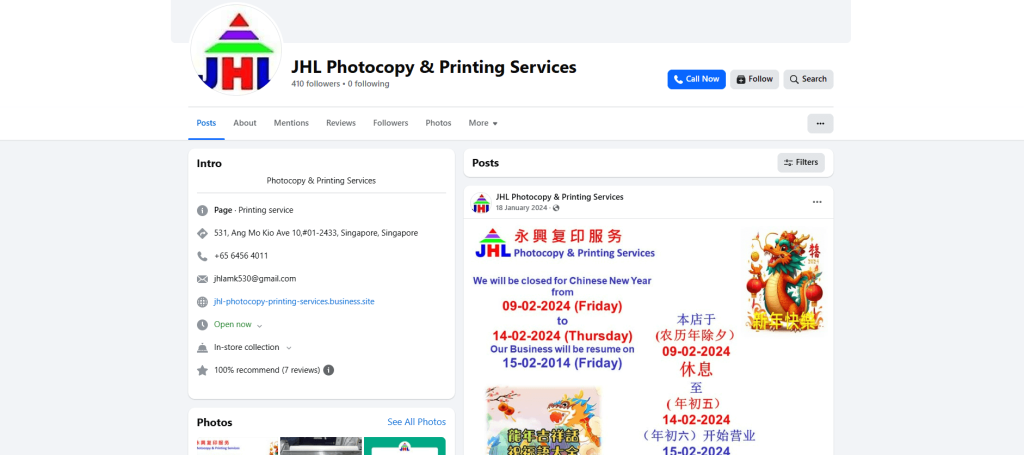The height and width of the screenshot is (455, 1024).
Task: Click the 410 followers count
Action: [x=315, y=84]
